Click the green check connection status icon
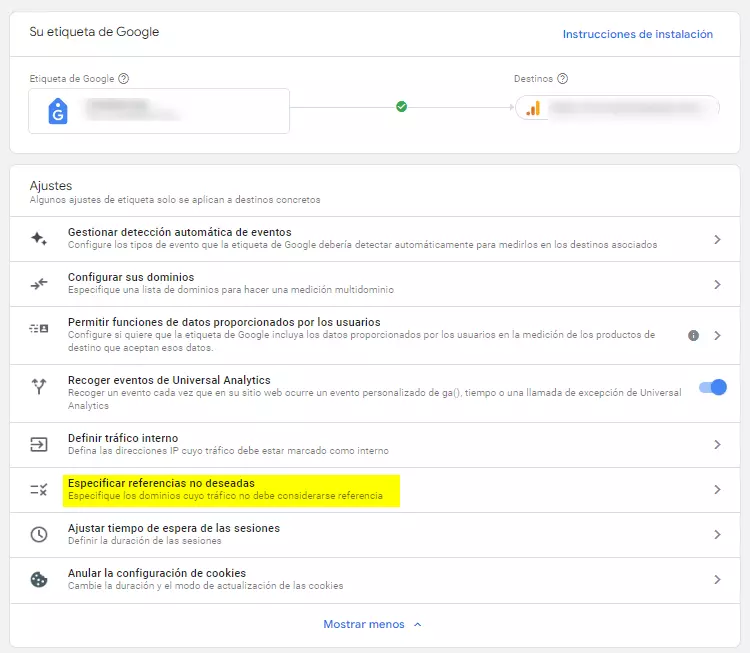 [402, 107]
